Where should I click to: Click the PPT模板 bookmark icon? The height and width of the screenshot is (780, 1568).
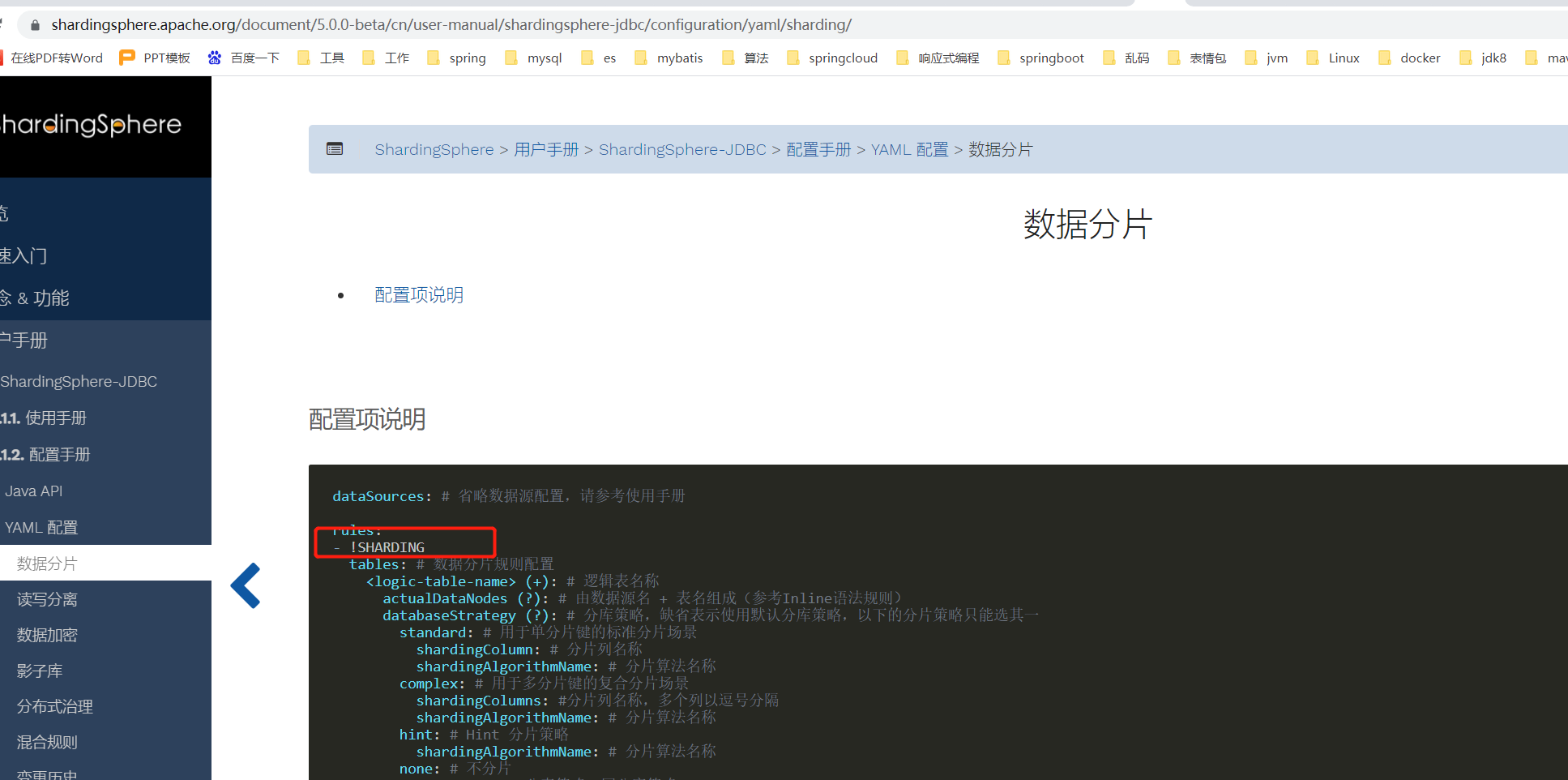(126, 58)
